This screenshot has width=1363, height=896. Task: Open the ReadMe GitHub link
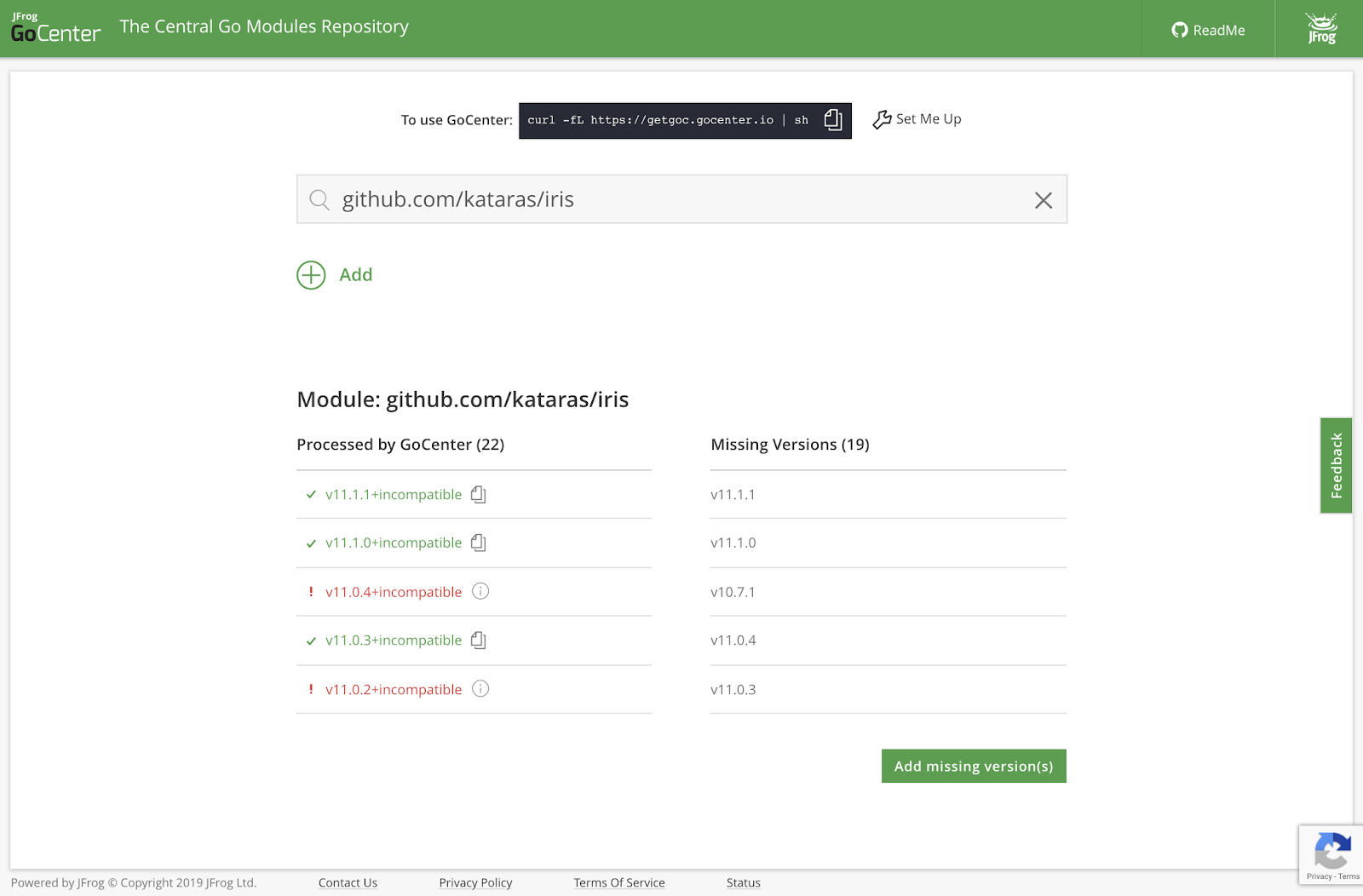(x=1208, y=30)
